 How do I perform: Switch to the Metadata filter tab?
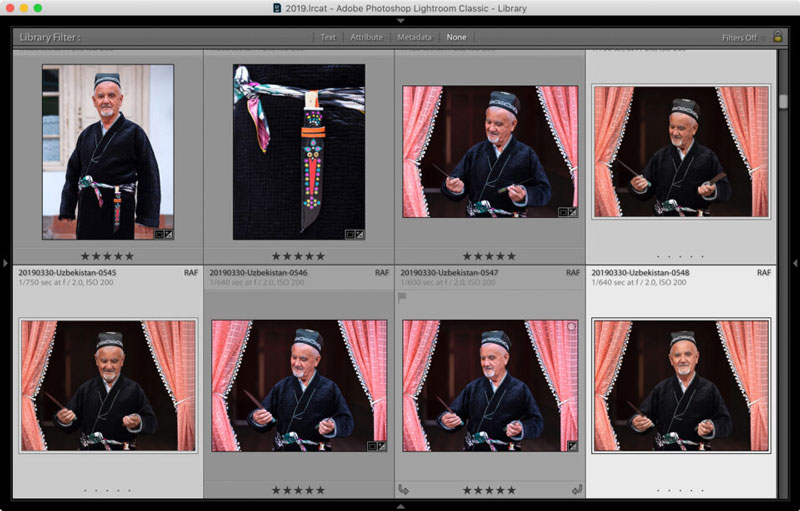(414, 37)
